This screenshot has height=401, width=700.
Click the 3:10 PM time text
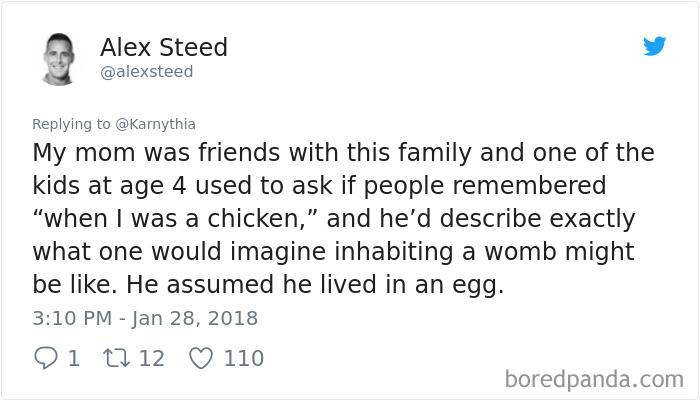pyautogui.click(x=72, y=319)
